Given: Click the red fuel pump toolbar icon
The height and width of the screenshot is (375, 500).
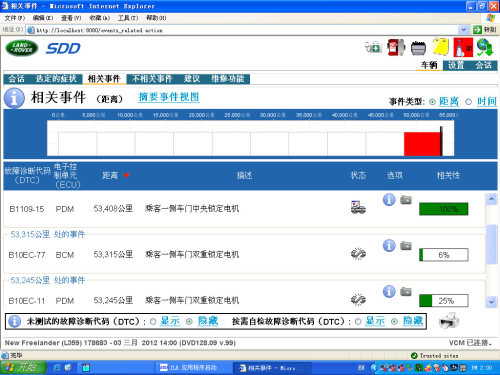Looking at the screenshot, I should [x=396, y=47].
